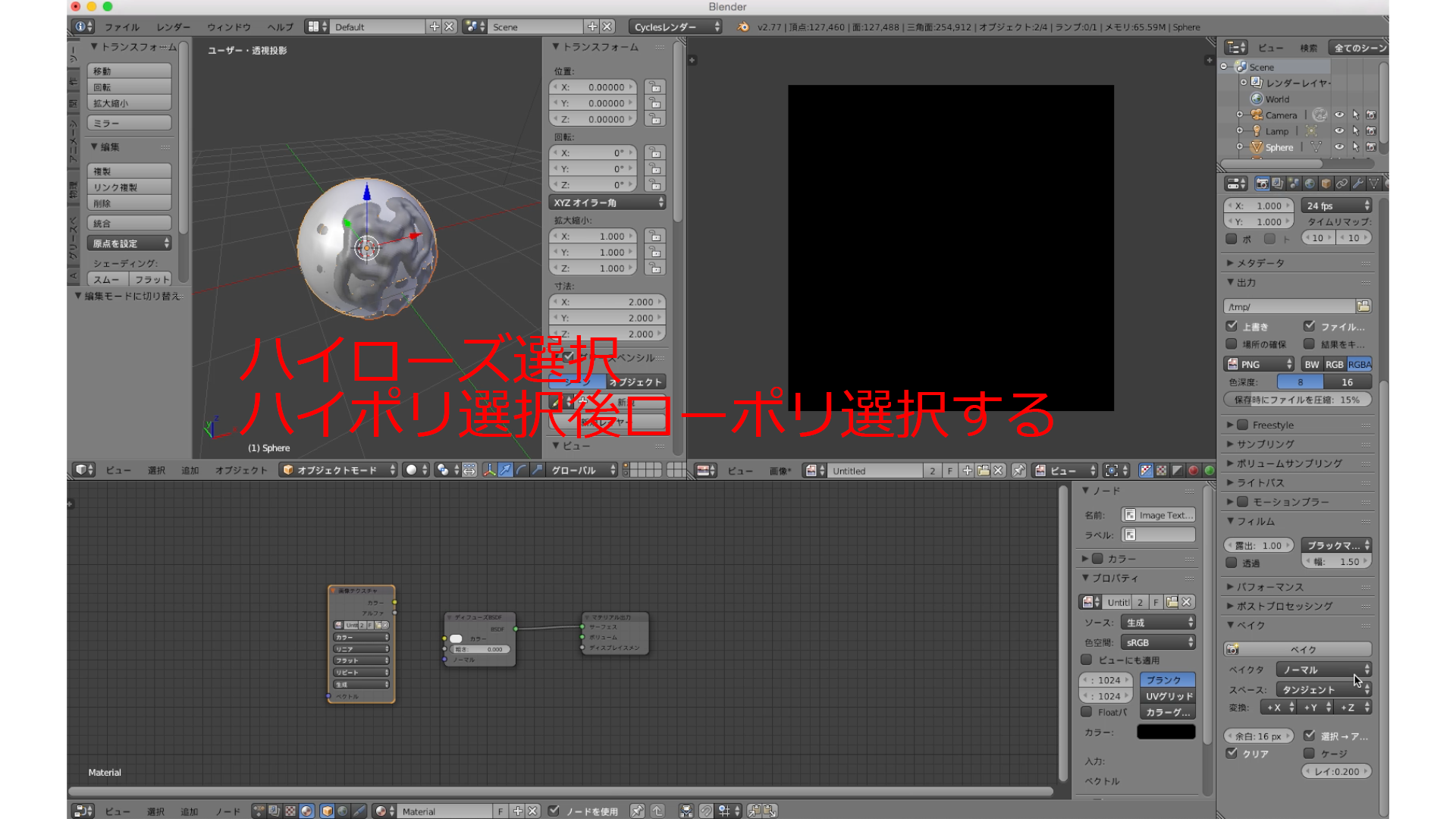Screen dimensions: 1456x819
Task: Toggle the 上書き overwrite checkbox
Action: click(1232, 326)
